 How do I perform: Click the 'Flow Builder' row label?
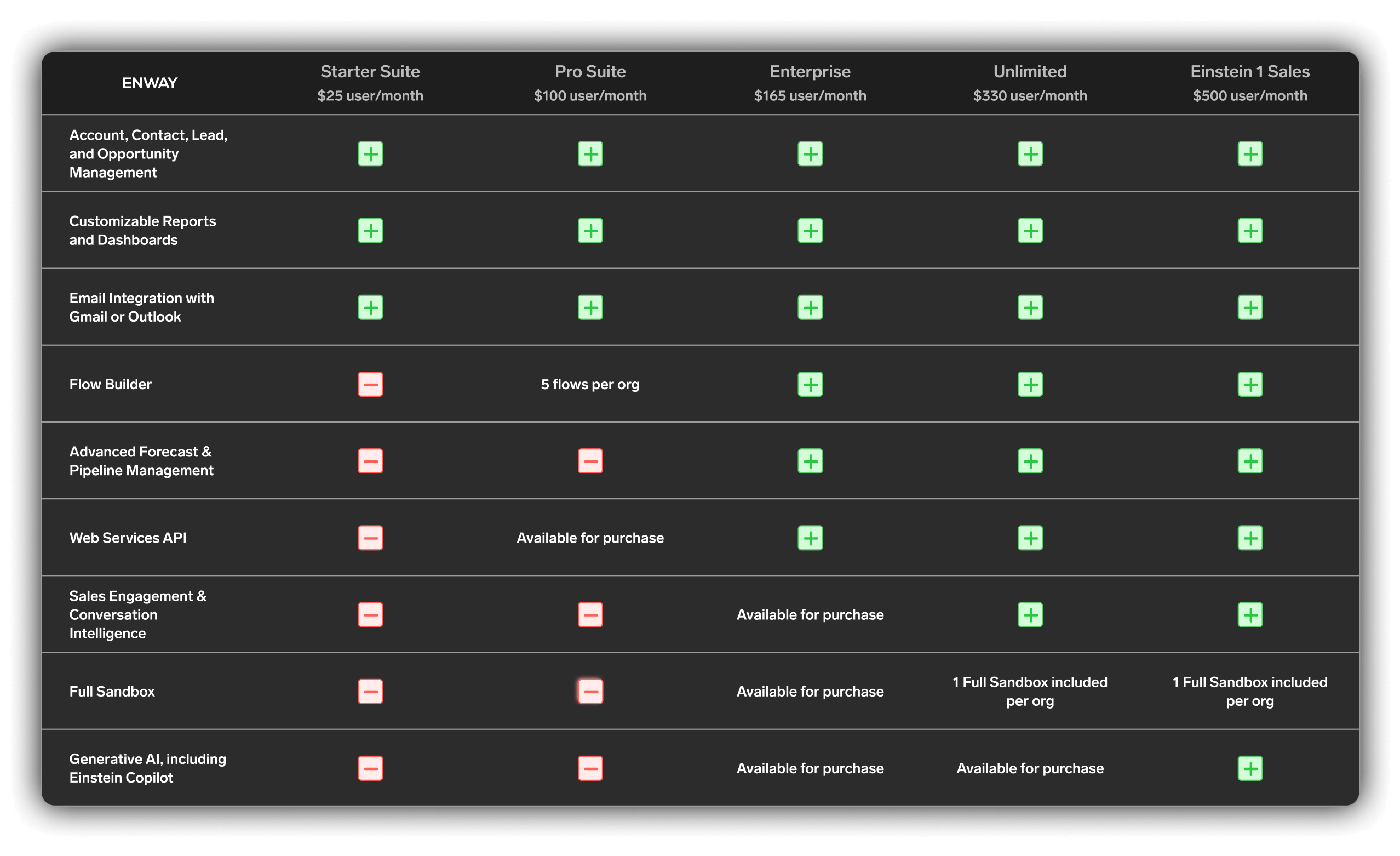(110, 385)
